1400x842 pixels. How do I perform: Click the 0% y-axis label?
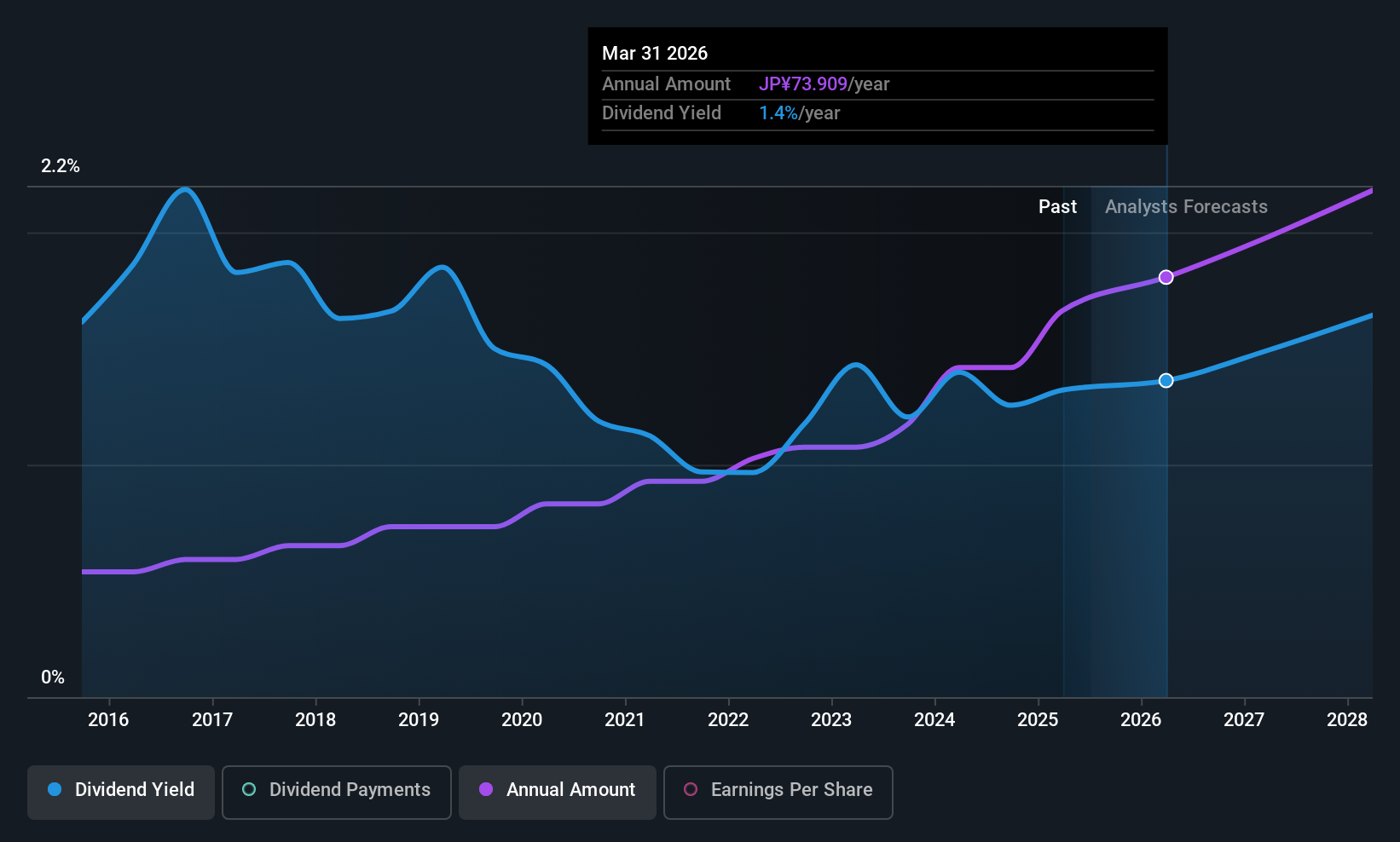[53, 678]
